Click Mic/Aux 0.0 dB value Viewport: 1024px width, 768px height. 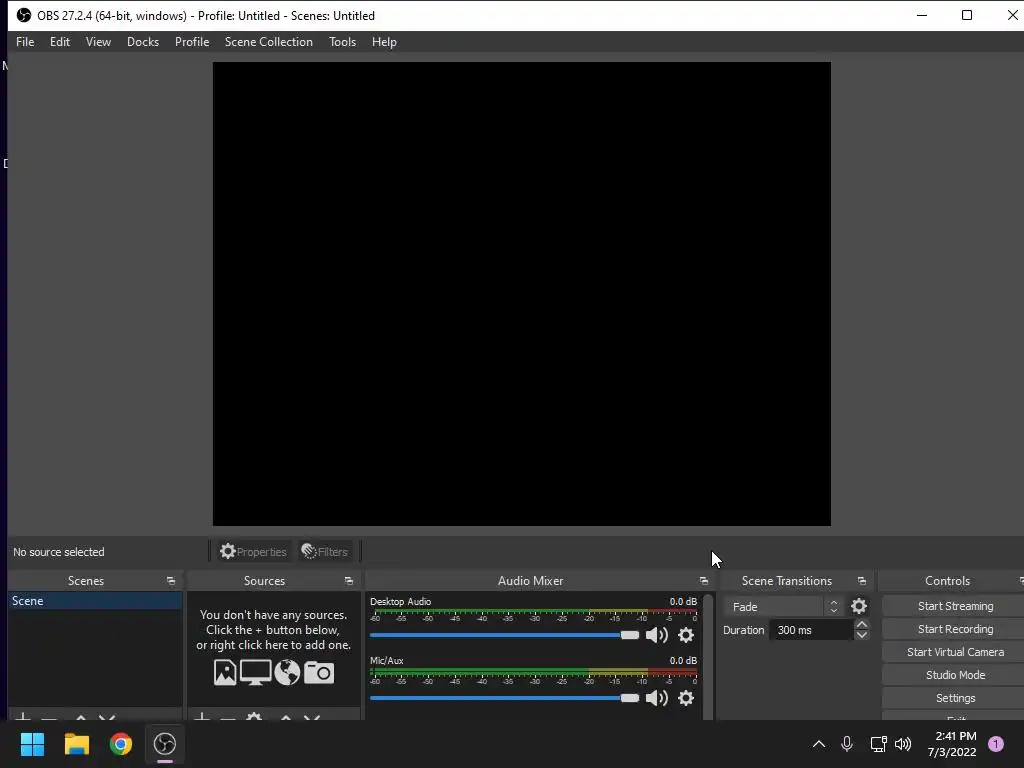683,660
